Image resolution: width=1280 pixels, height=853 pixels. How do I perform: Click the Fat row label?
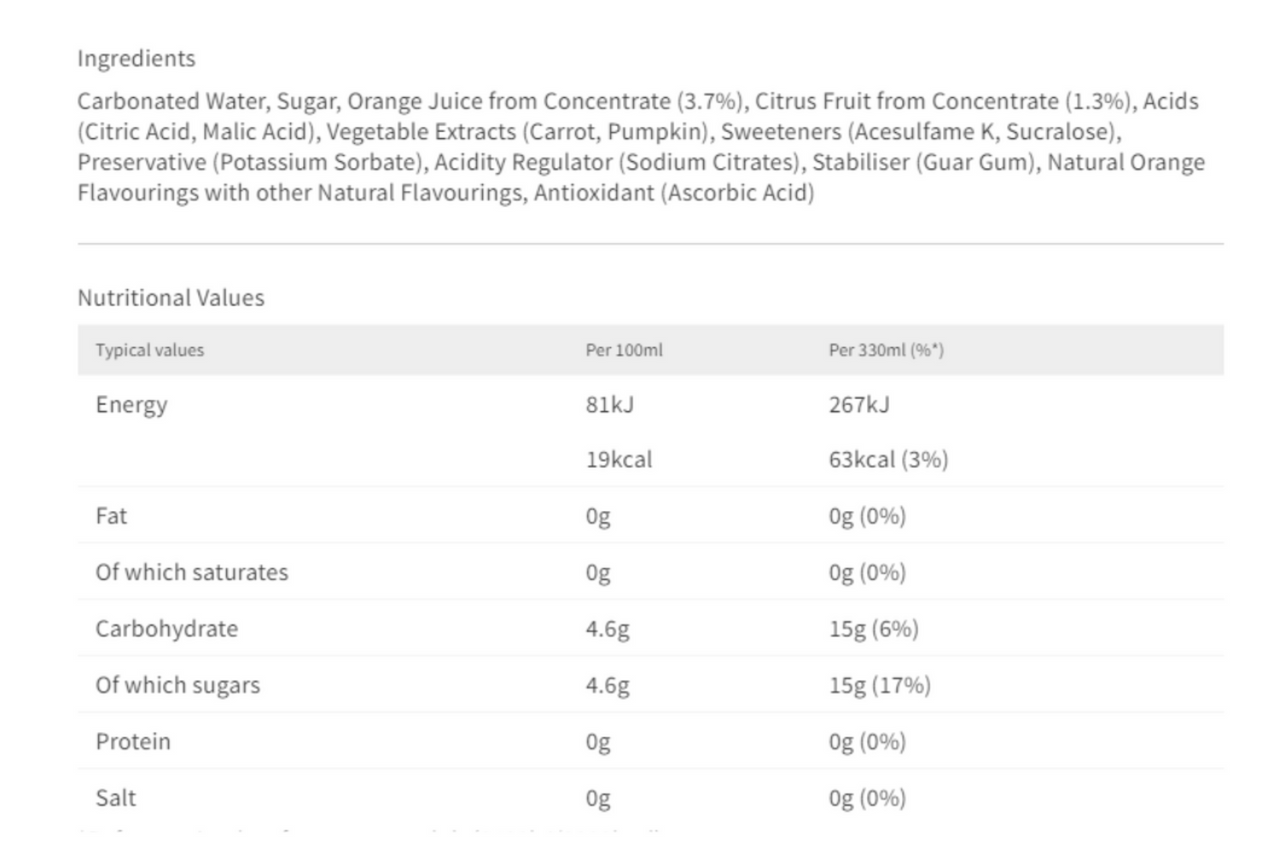tap(111, 516)
